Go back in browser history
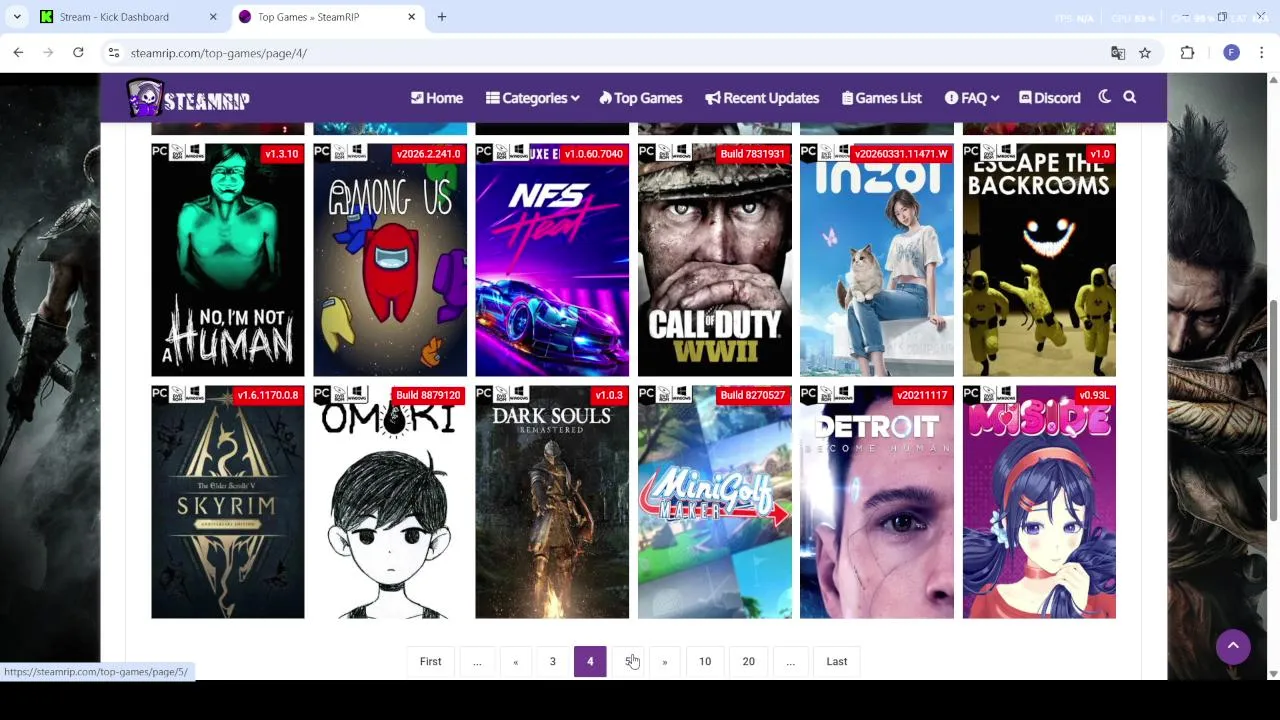 point(18,53)
